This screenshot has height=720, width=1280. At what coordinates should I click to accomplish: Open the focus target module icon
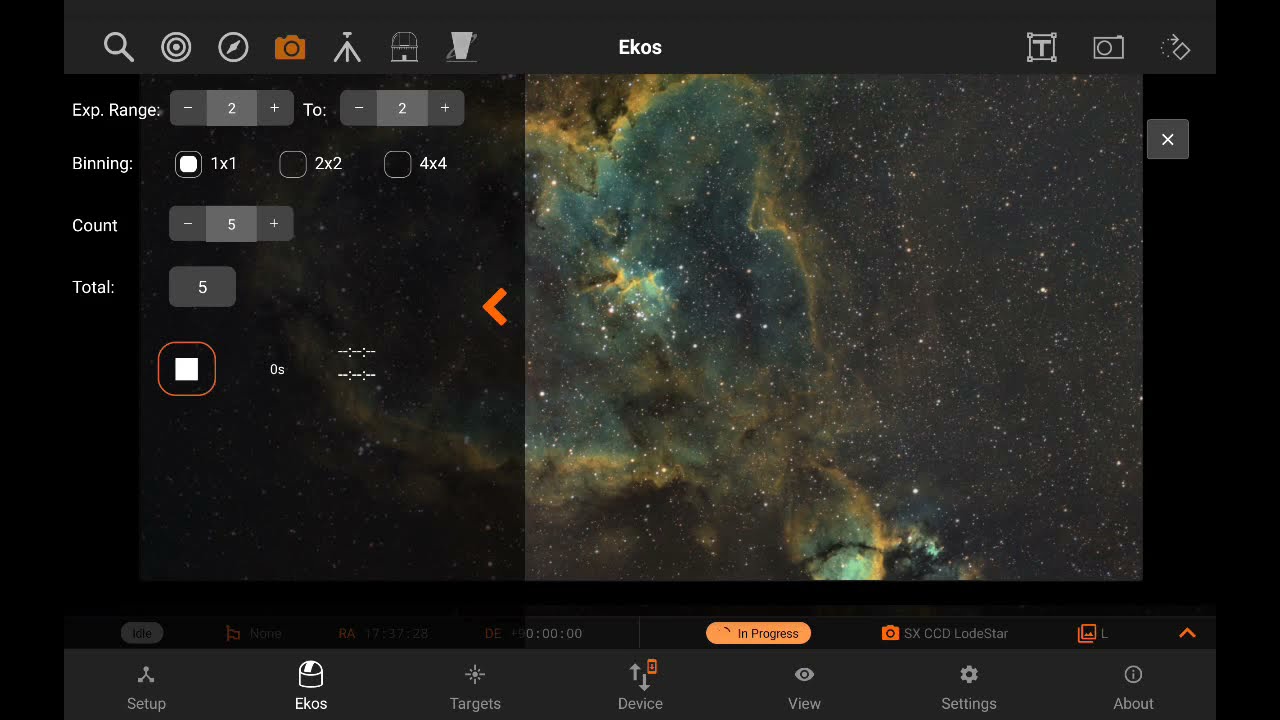pos(176,47)
